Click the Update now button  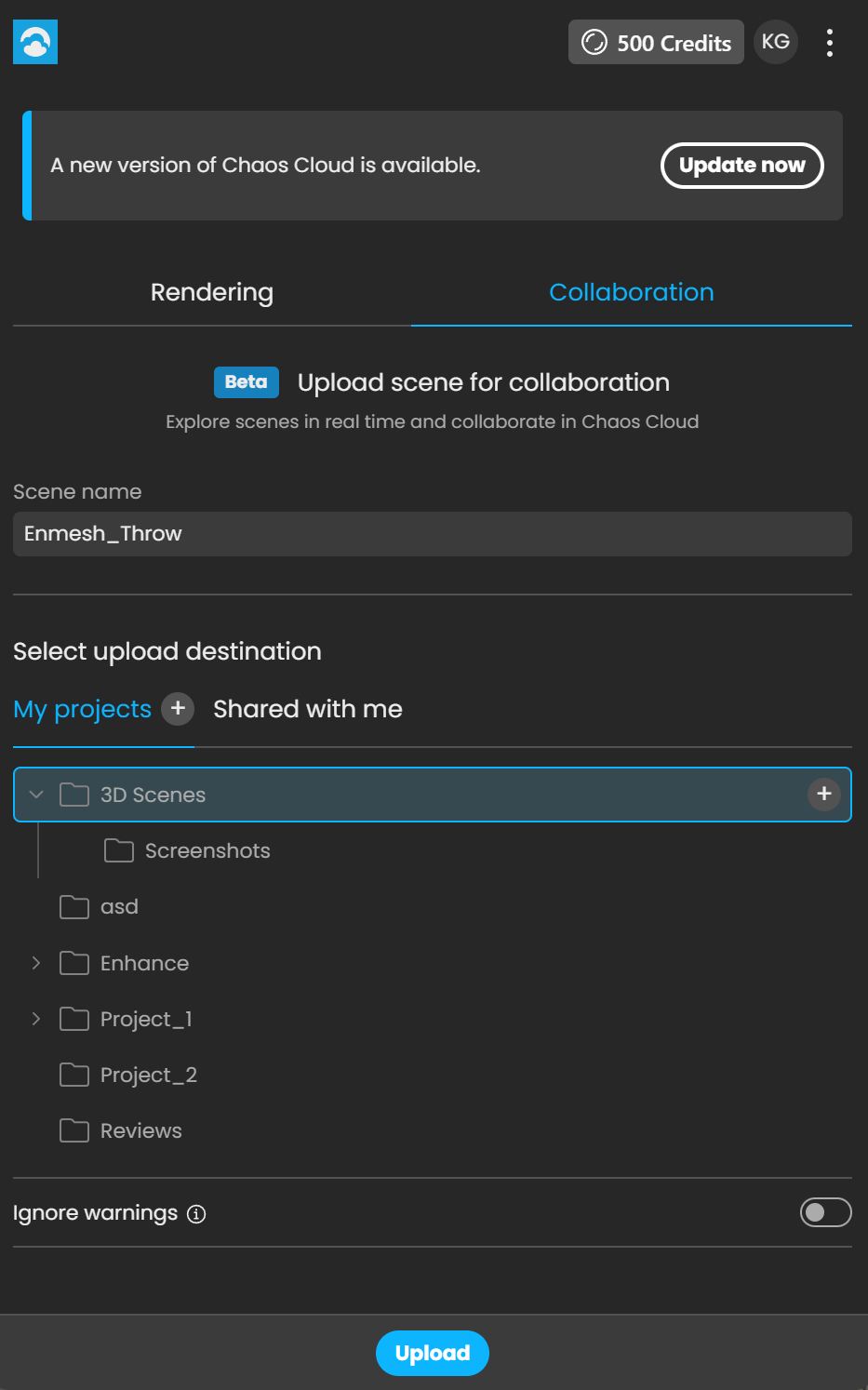pyautogui.click(x=742, y=166)
